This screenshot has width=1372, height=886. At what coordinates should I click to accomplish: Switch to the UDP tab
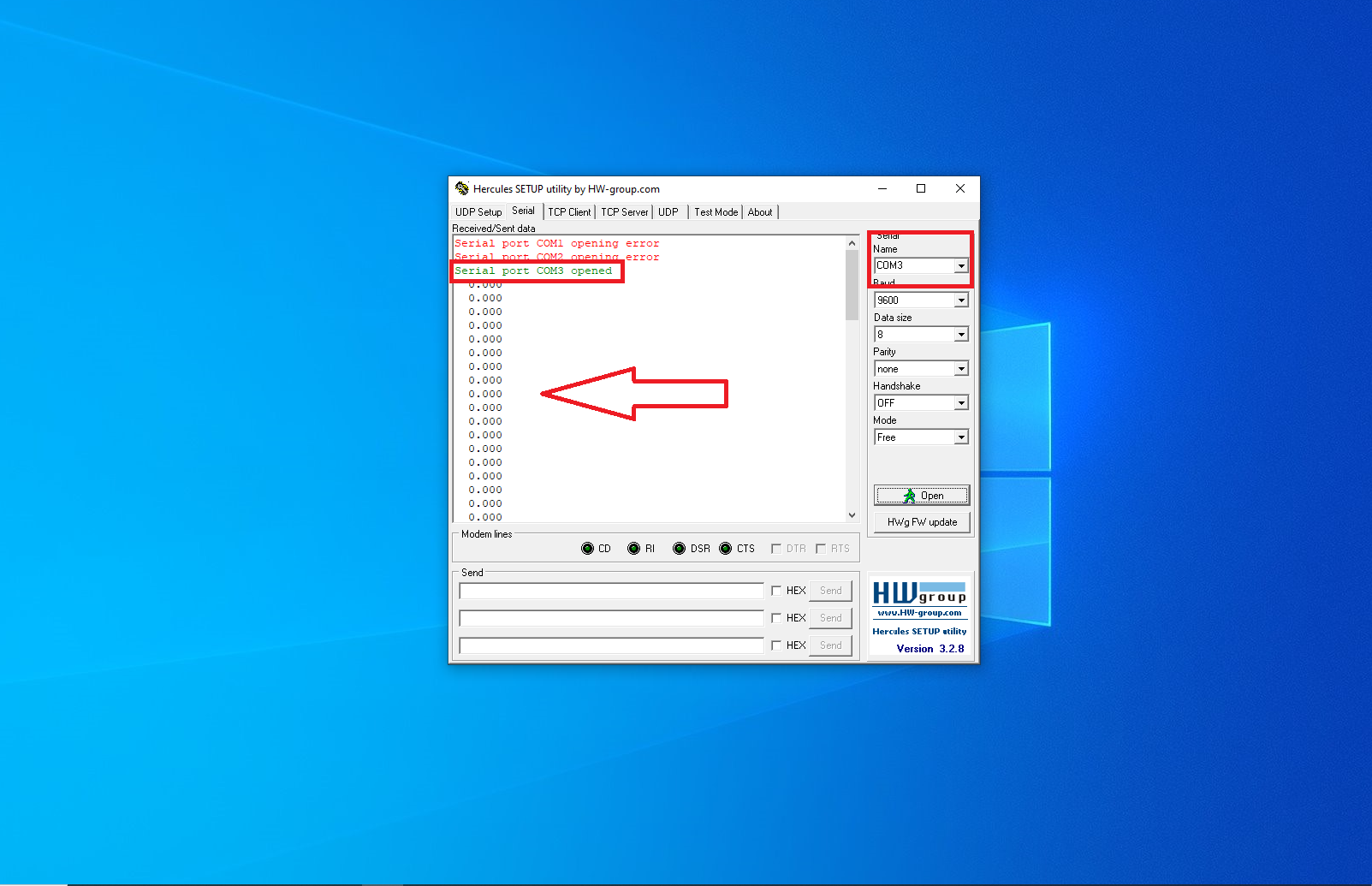coord(668,212)
